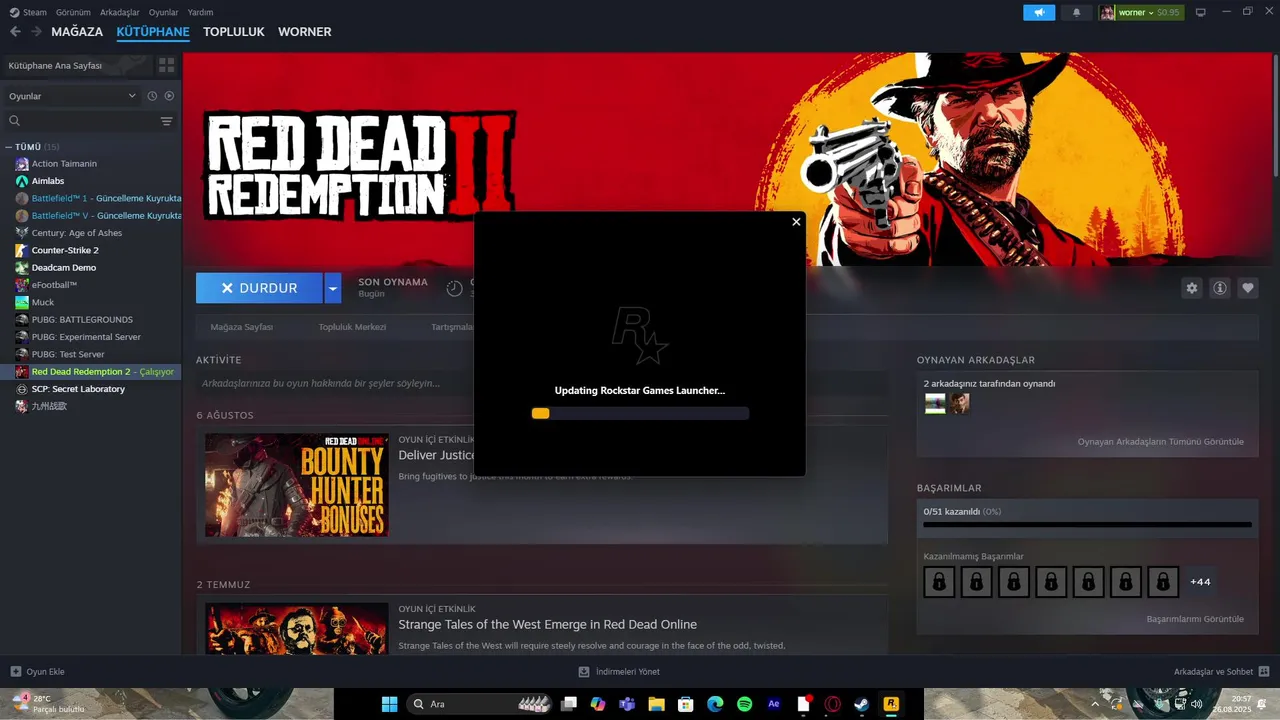Open the Oyunlar menu in menu bar
Screen dimensions: 1280x720
coord(164,12)
